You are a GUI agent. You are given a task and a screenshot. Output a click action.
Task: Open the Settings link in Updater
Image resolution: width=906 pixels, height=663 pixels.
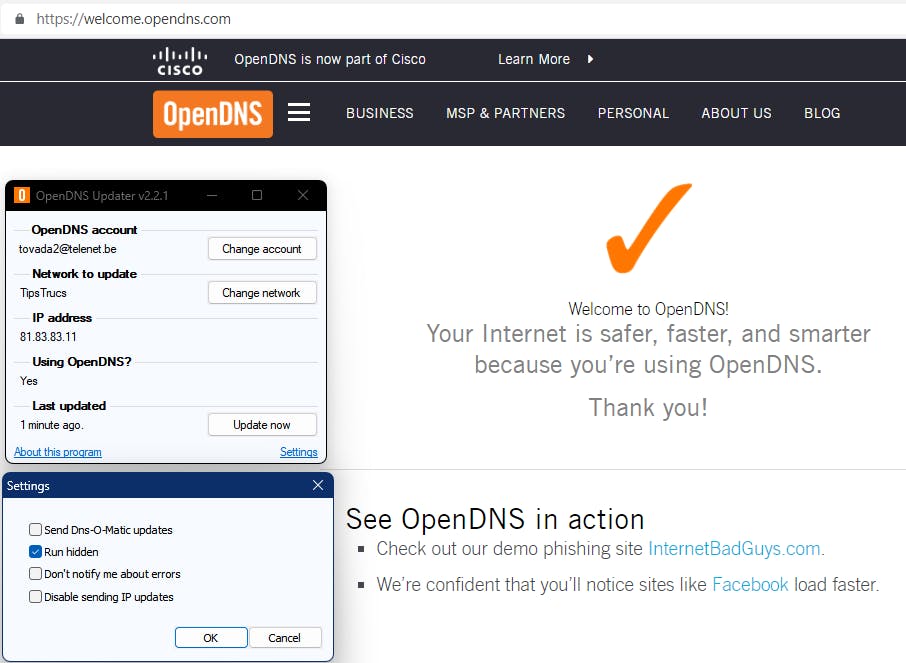pyautogui.click(x=299, y=452)
